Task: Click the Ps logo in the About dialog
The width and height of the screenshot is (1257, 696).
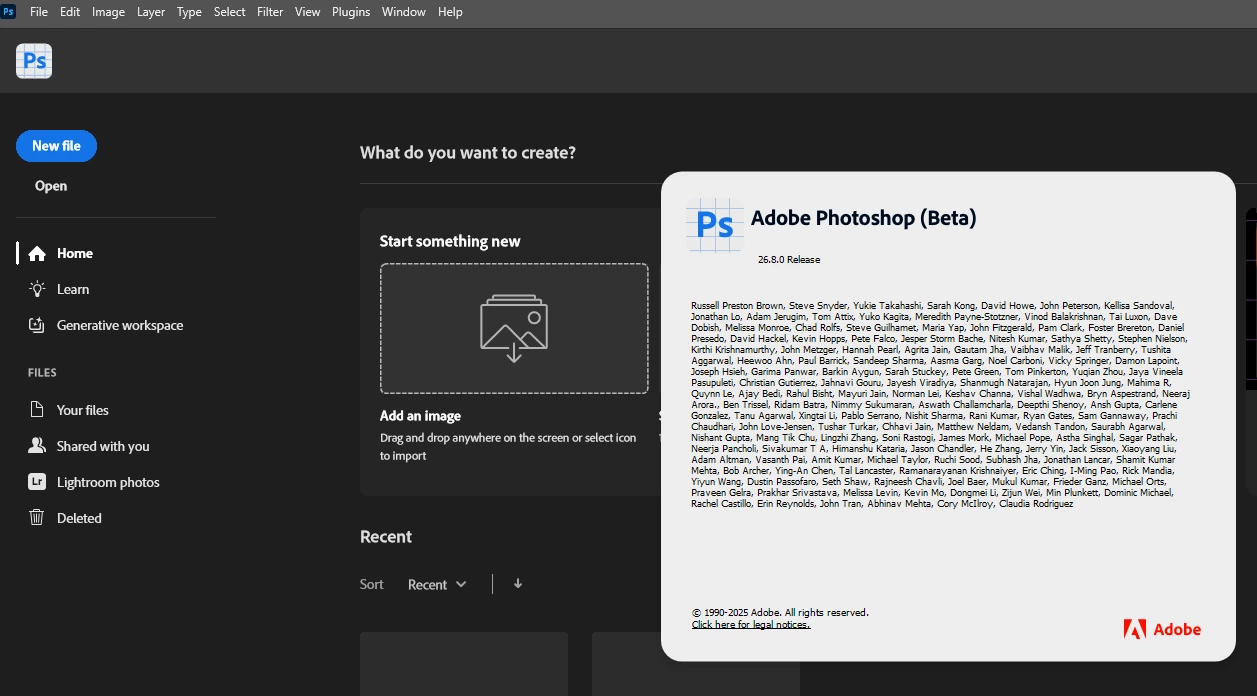Action: 715,224
